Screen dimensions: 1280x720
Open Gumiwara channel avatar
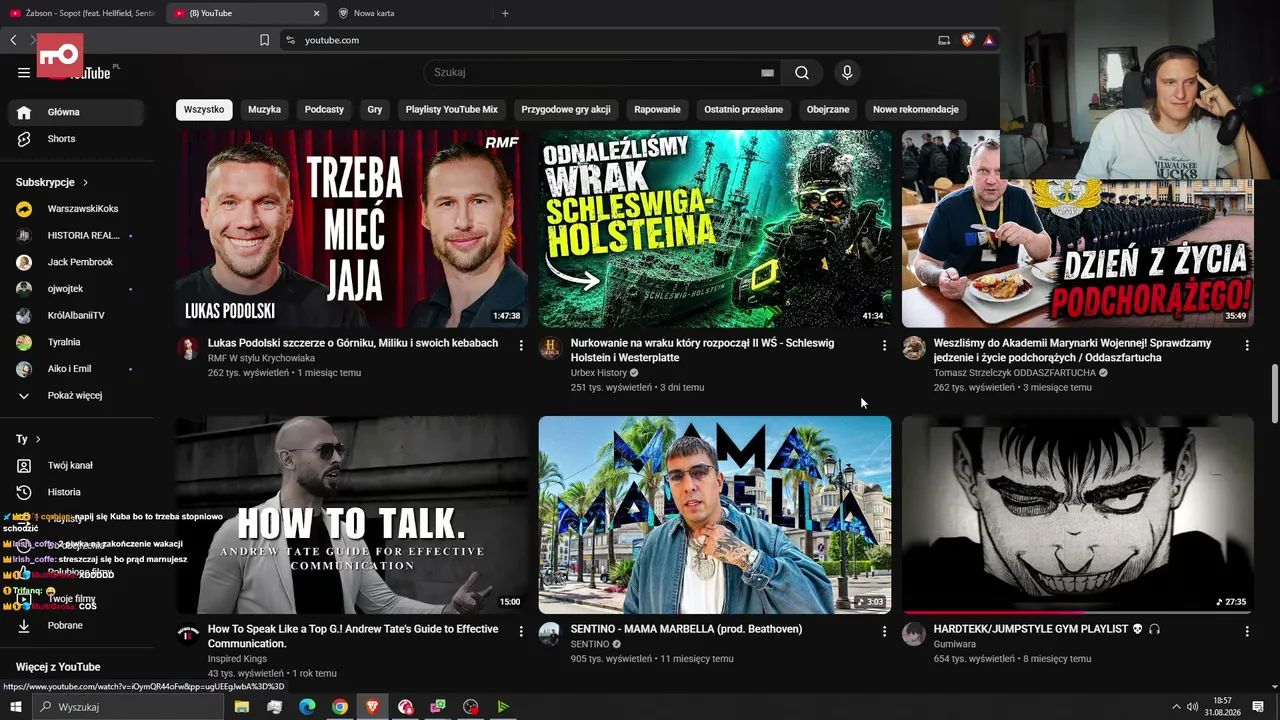click(914, 634)
